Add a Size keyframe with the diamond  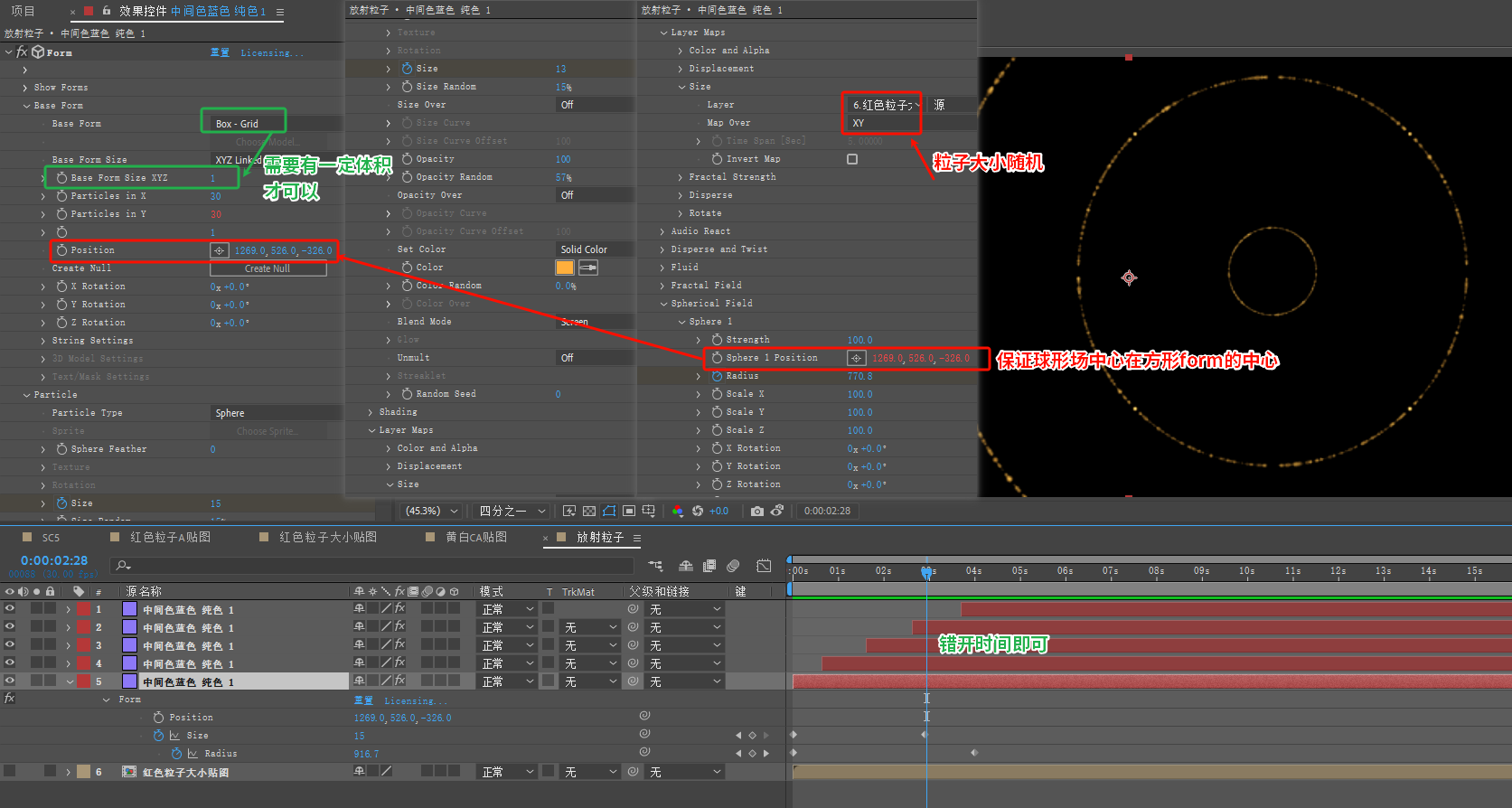pos(753,736)
